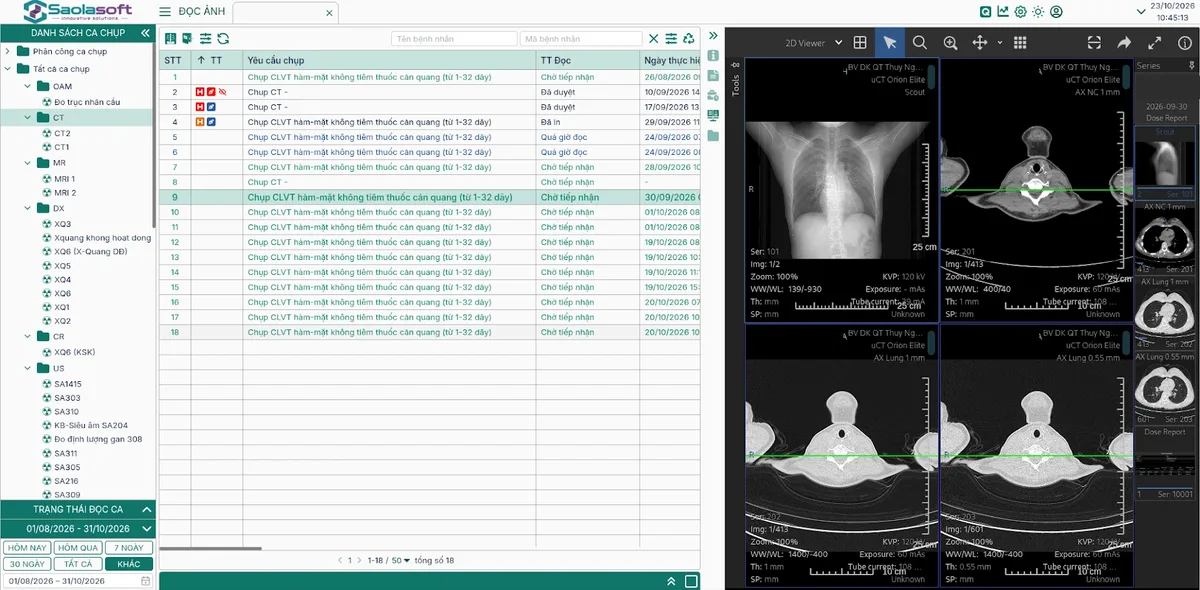Image resolution: width=1200 pixels, height=590 pixels.
Task: Click the 30 NGÀY filter button
Action: (26, 563)
